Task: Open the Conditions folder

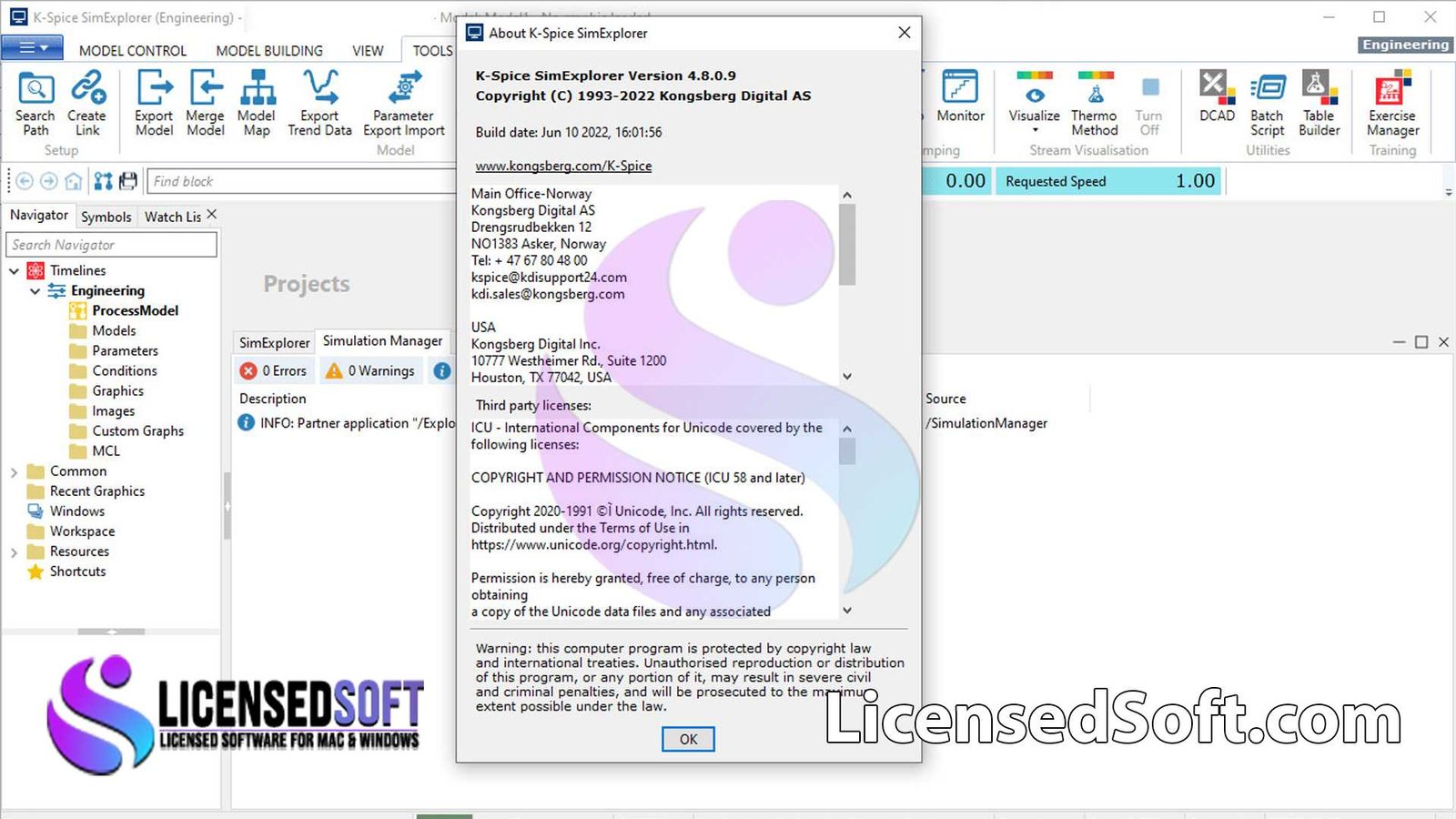Action: [125, 371]
